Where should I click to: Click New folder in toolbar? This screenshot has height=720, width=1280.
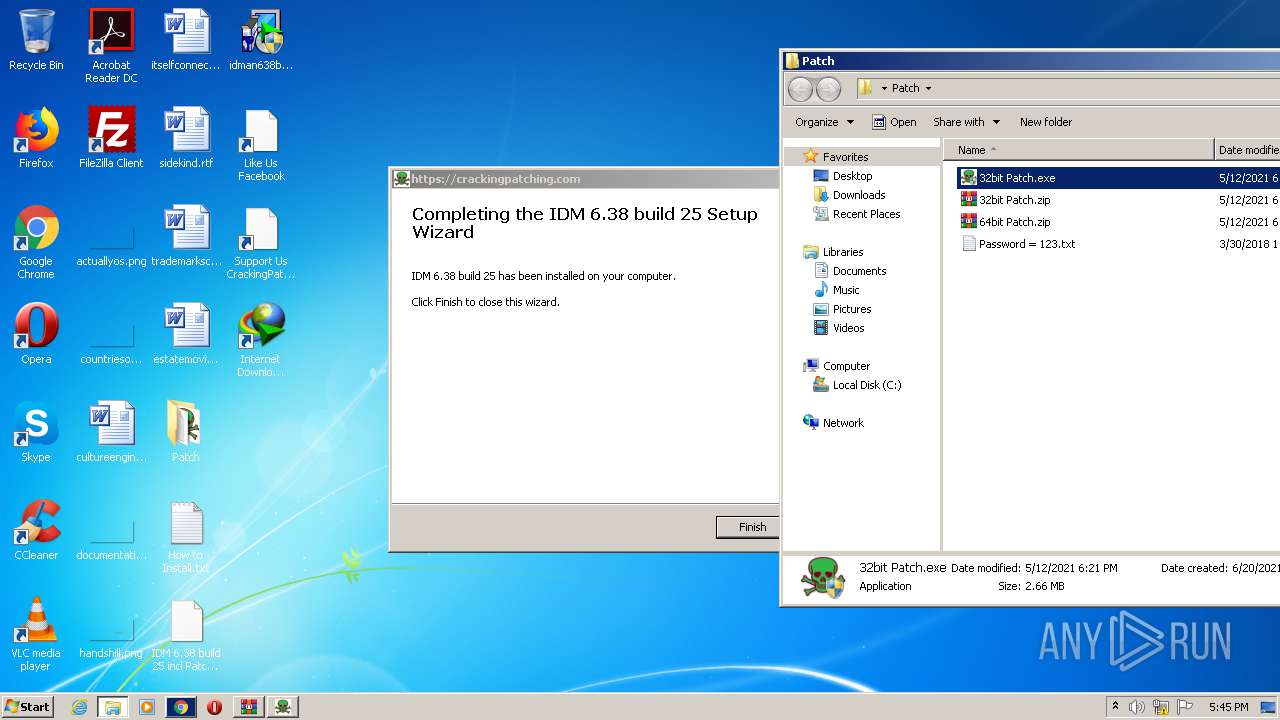click(x=1045, y=122)
